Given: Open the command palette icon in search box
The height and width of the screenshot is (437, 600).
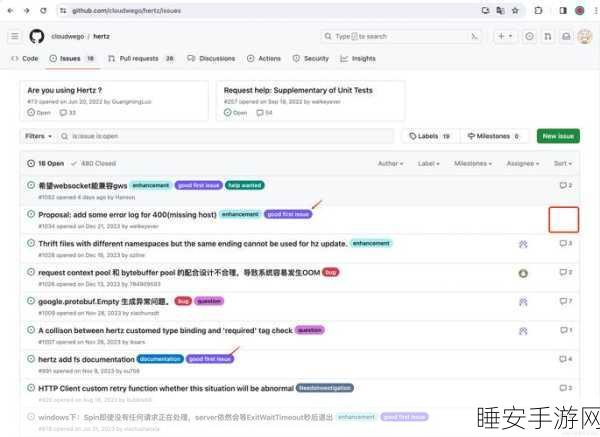Looking at the screenshot, I should tap(474, 36).
